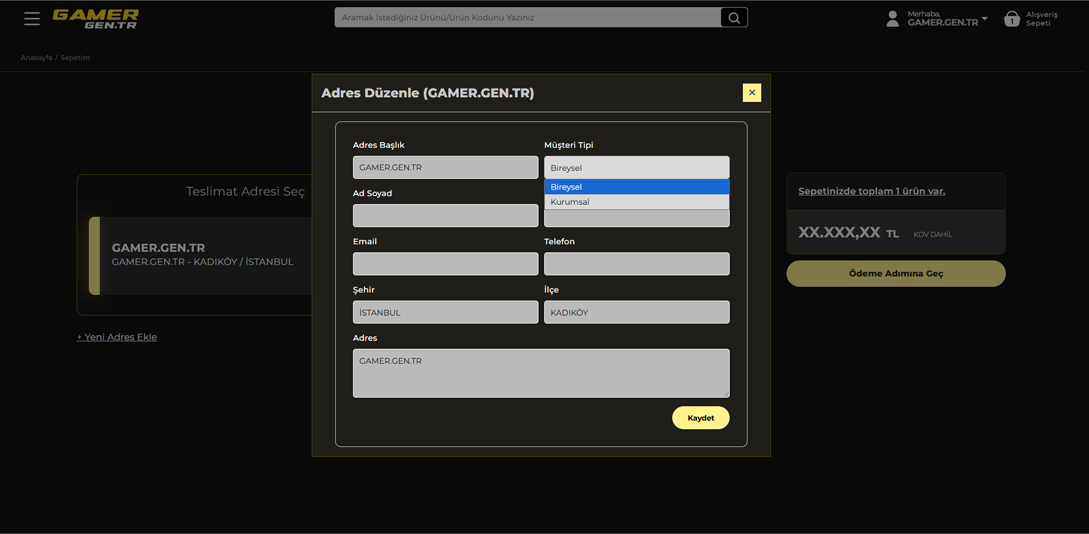The width and height of the screenshot is (1089, 534).
Task: Click the user profile icon
Action: [x=892, y=18]
